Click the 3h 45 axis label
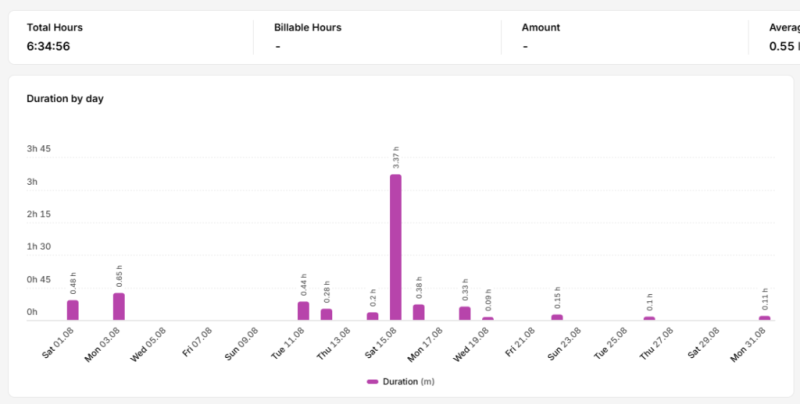Image resolution: width=800 pixels, height=404 pixels. click(39, 149)
